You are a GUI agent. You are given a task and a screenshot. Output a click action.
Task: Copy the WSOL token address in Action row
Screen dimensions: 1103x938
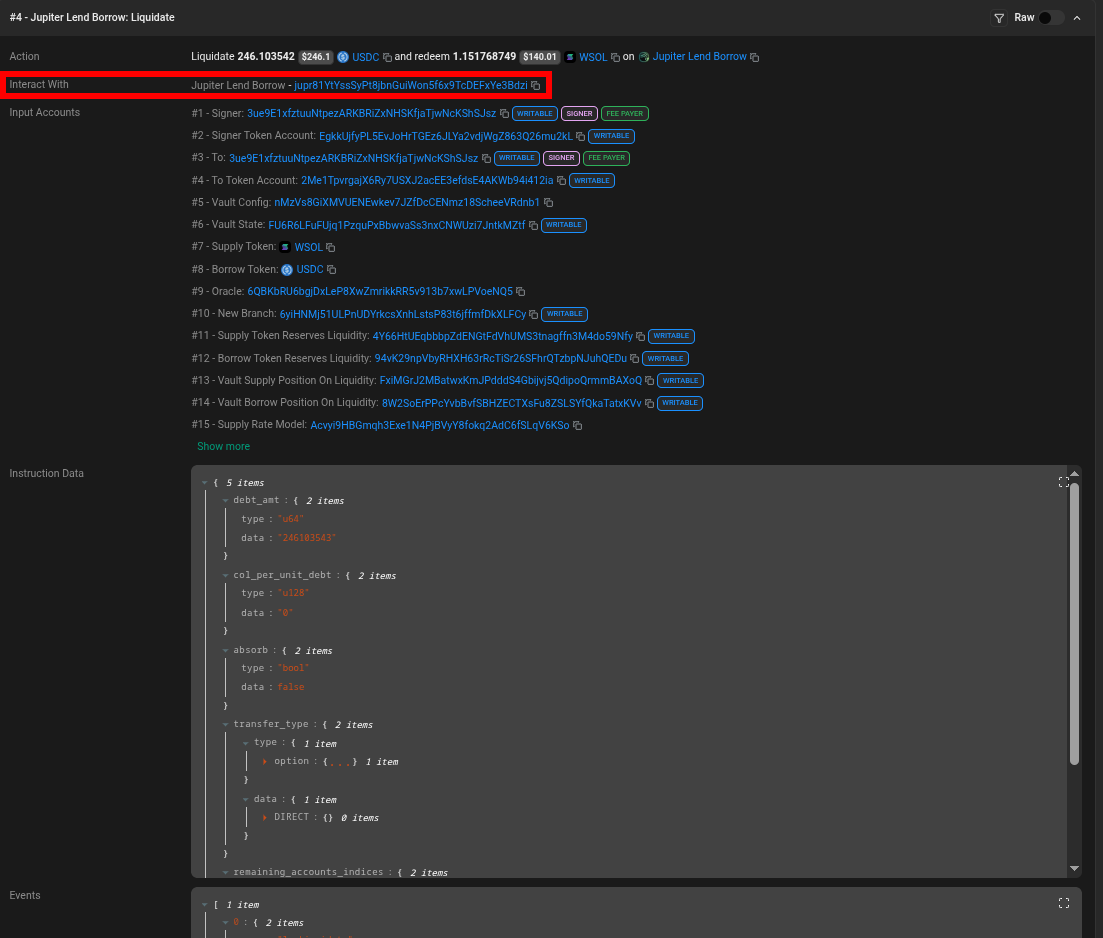click(616, 58)
